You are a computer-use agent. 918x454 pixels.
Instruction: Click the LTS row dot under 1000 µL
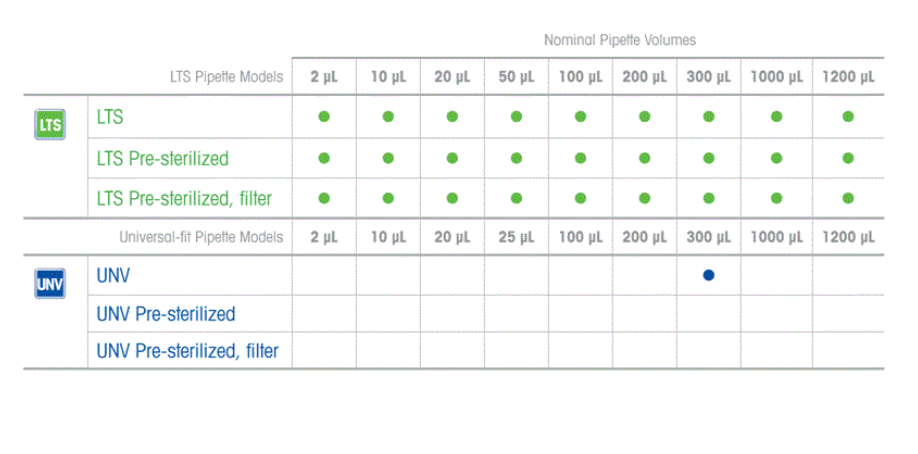(x=776, y=117)
